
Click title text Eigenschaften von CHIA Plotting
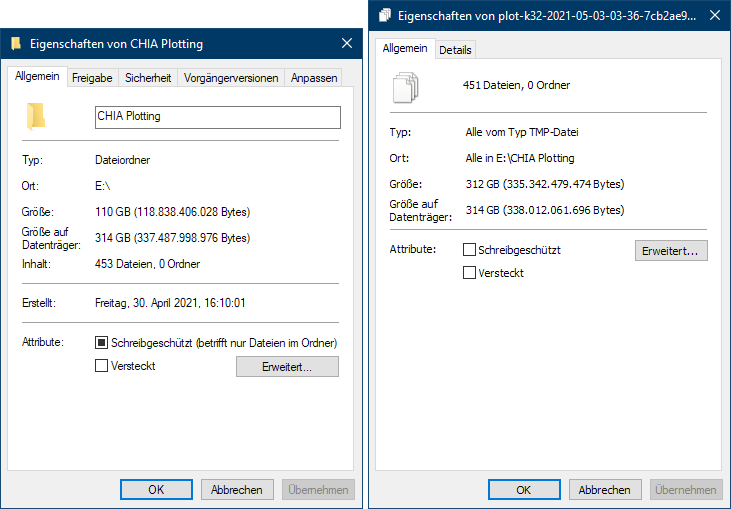[x=117, y=44]
